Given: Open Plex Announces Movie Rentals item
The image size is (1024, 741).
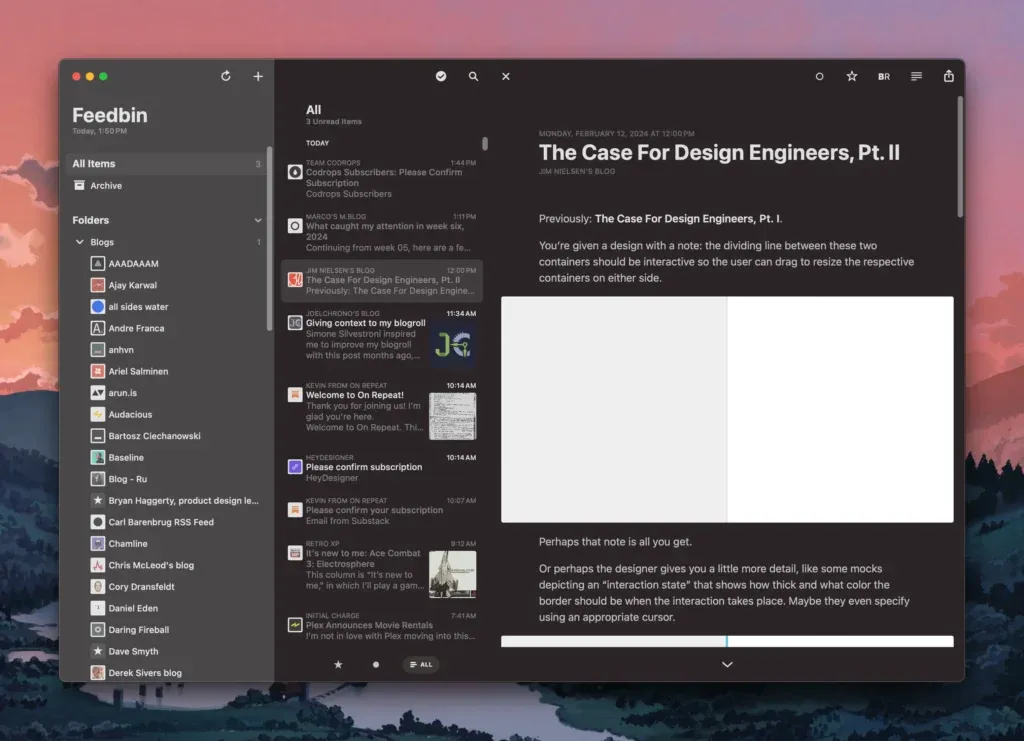Looking at the screenshot, I should point(382,626).
